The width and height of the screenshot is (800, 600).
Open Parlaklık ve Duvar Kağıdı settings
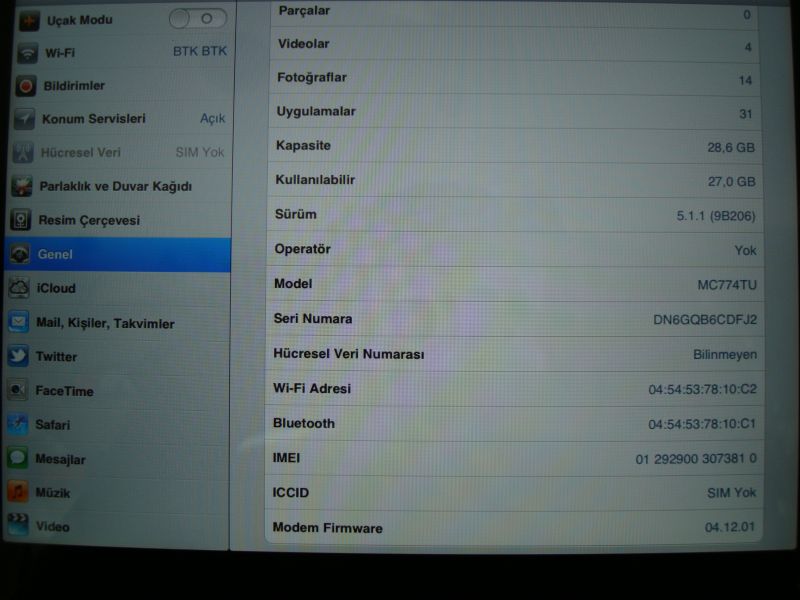tap(119, 186)
